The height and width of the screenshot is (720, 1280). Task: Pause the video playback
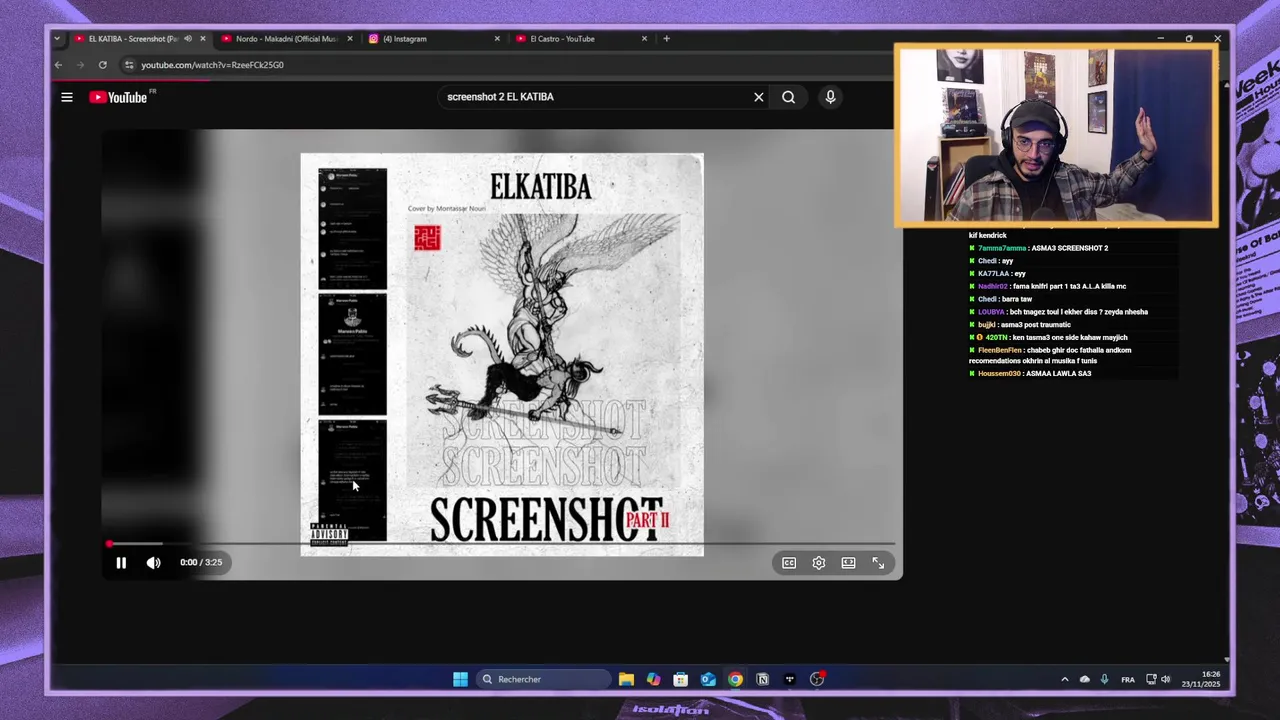121,563
